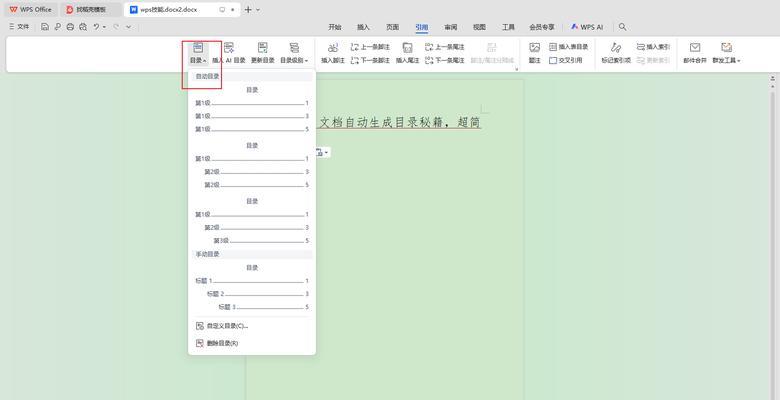Click the new tab plus button
The width and height of the screenshot is (780, 400).
coord(248,9)
